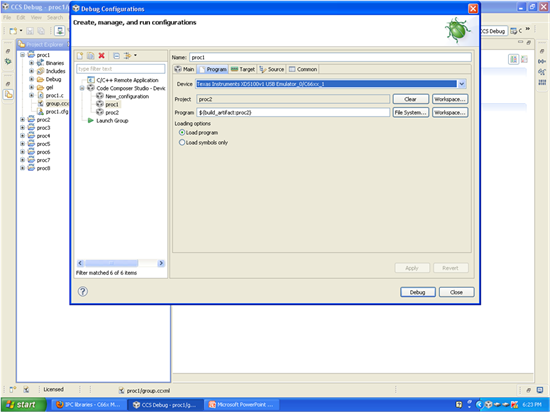This screenshot has width=550, height=412.
Task: Open the File menu in CCS window
Action: click(x=7, y=17)
